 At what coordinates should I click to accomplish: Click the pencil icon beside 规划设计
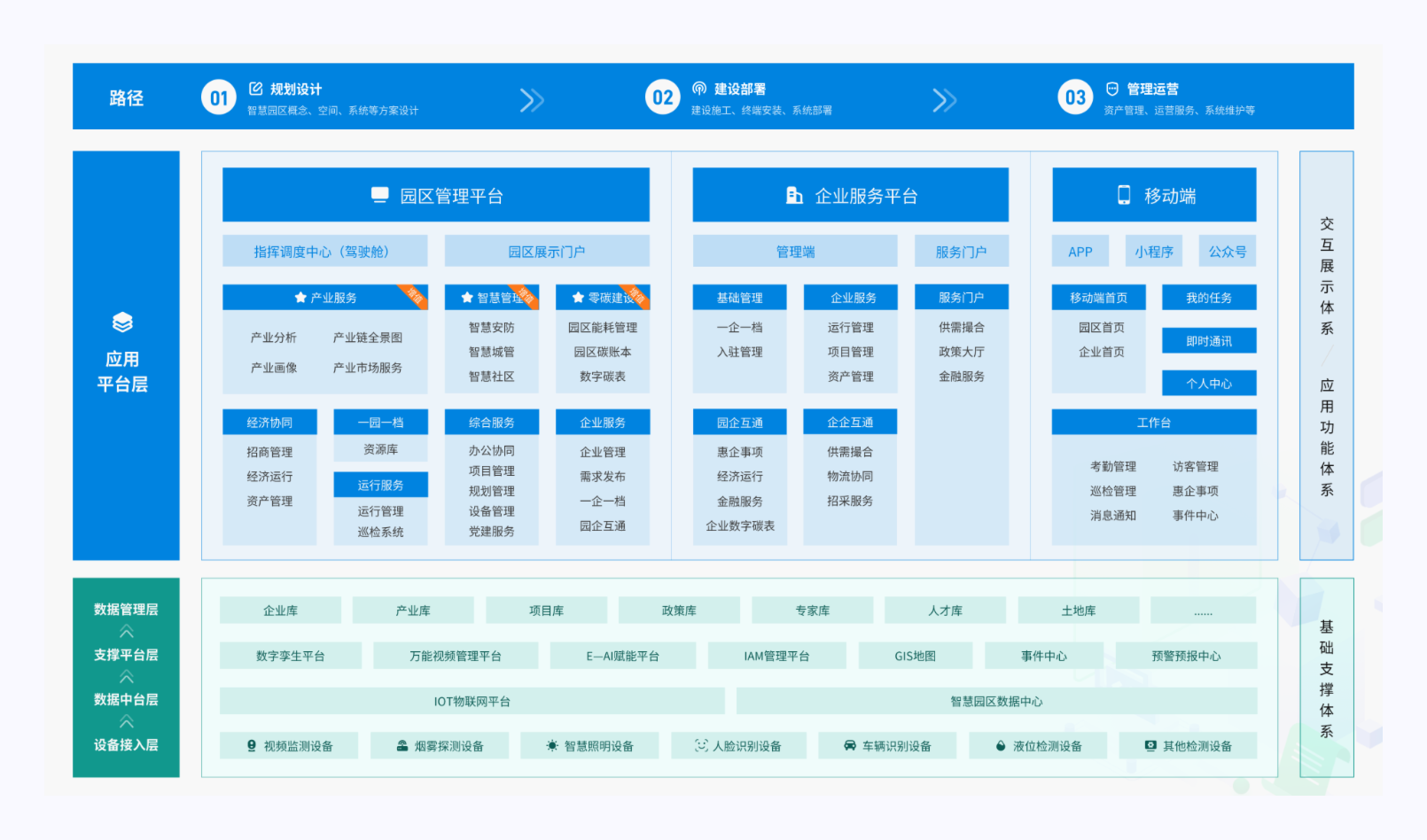(256, 89)
